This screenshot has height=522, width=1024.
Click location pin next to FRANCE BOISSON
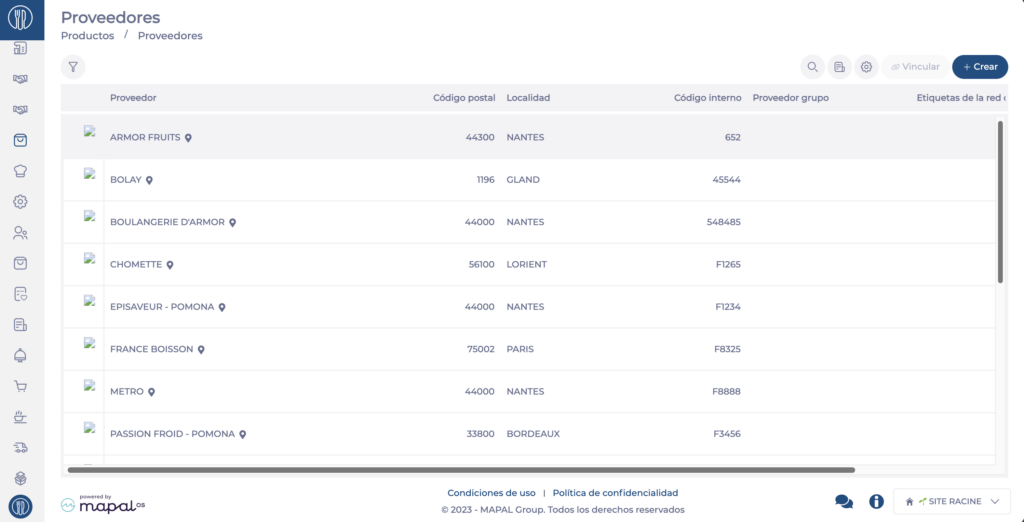pos(201,350)
